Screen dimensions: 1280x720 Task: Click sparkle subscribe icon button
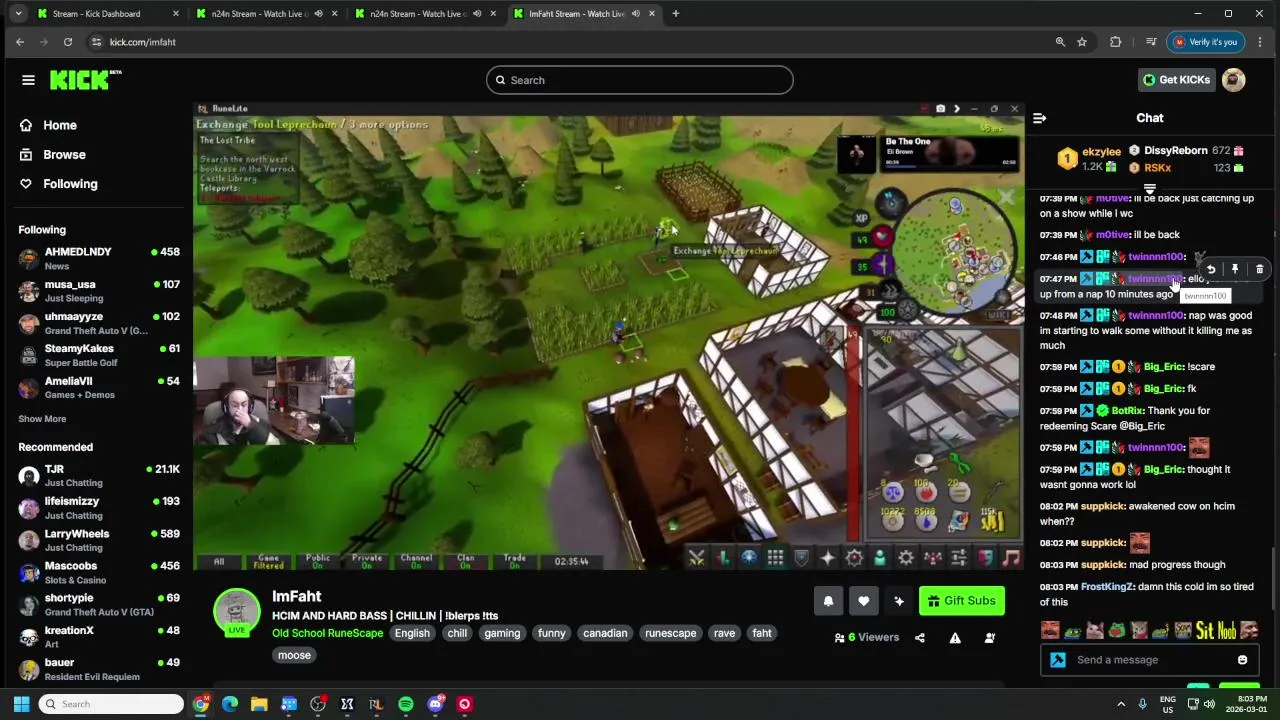tap(899, 601)
